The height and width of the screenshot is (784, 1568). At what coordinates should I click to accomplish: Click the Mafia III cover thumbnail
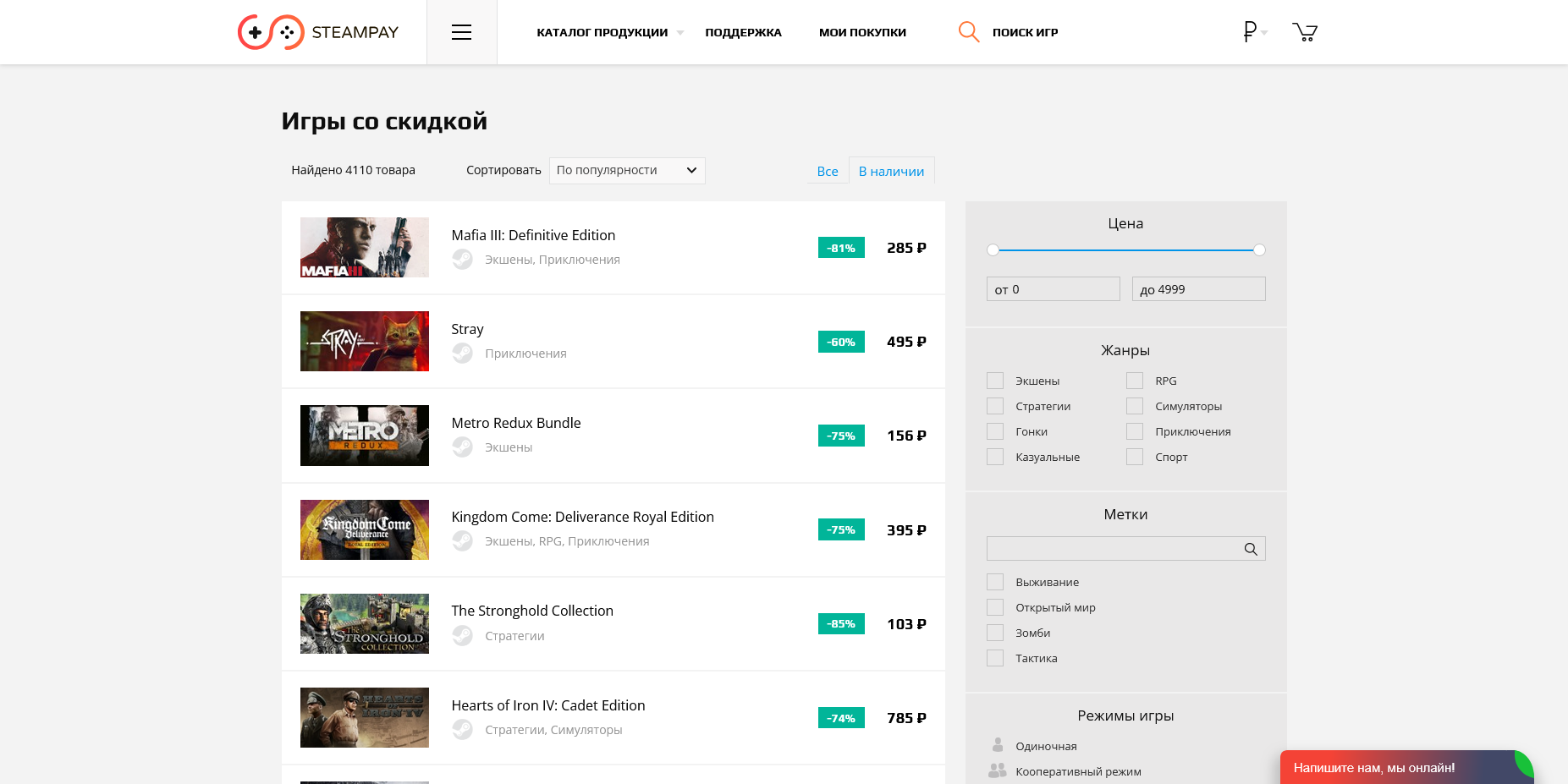365,247
